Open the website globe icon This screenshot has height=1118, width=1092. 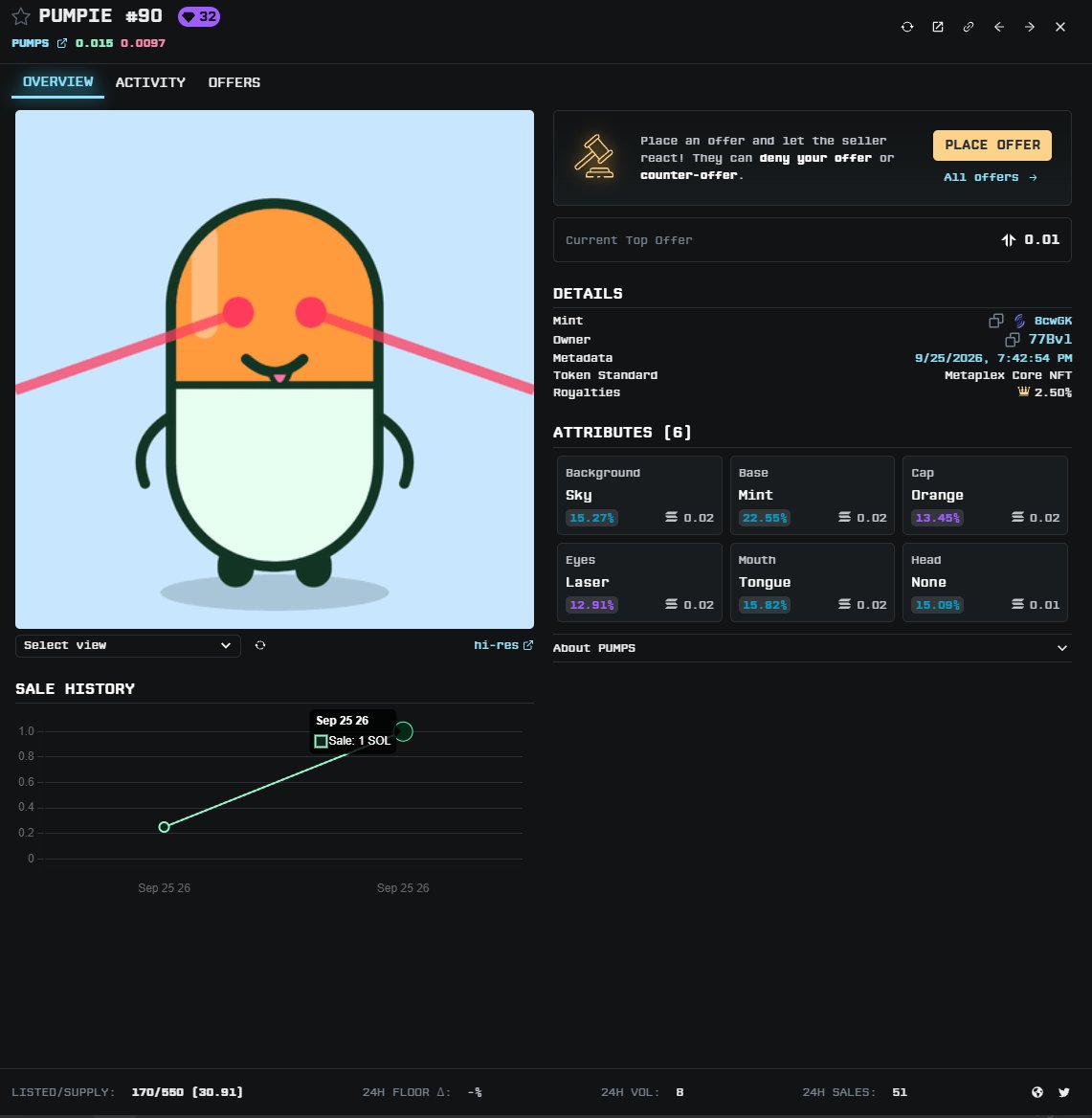click(x=1037, y=1092)
